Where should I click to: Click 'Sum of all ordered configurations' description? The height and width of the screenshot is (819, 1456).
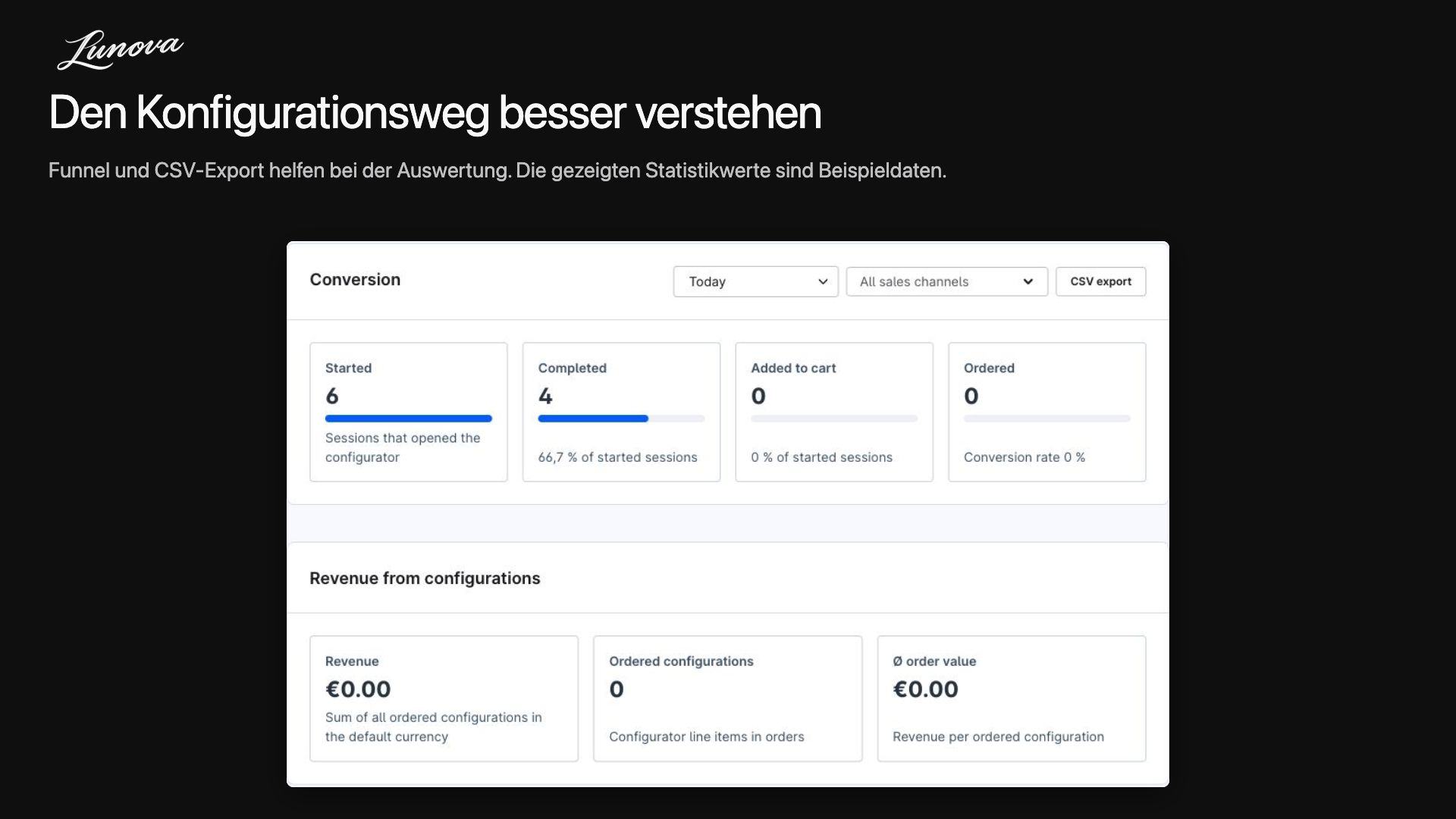[434, 726]
